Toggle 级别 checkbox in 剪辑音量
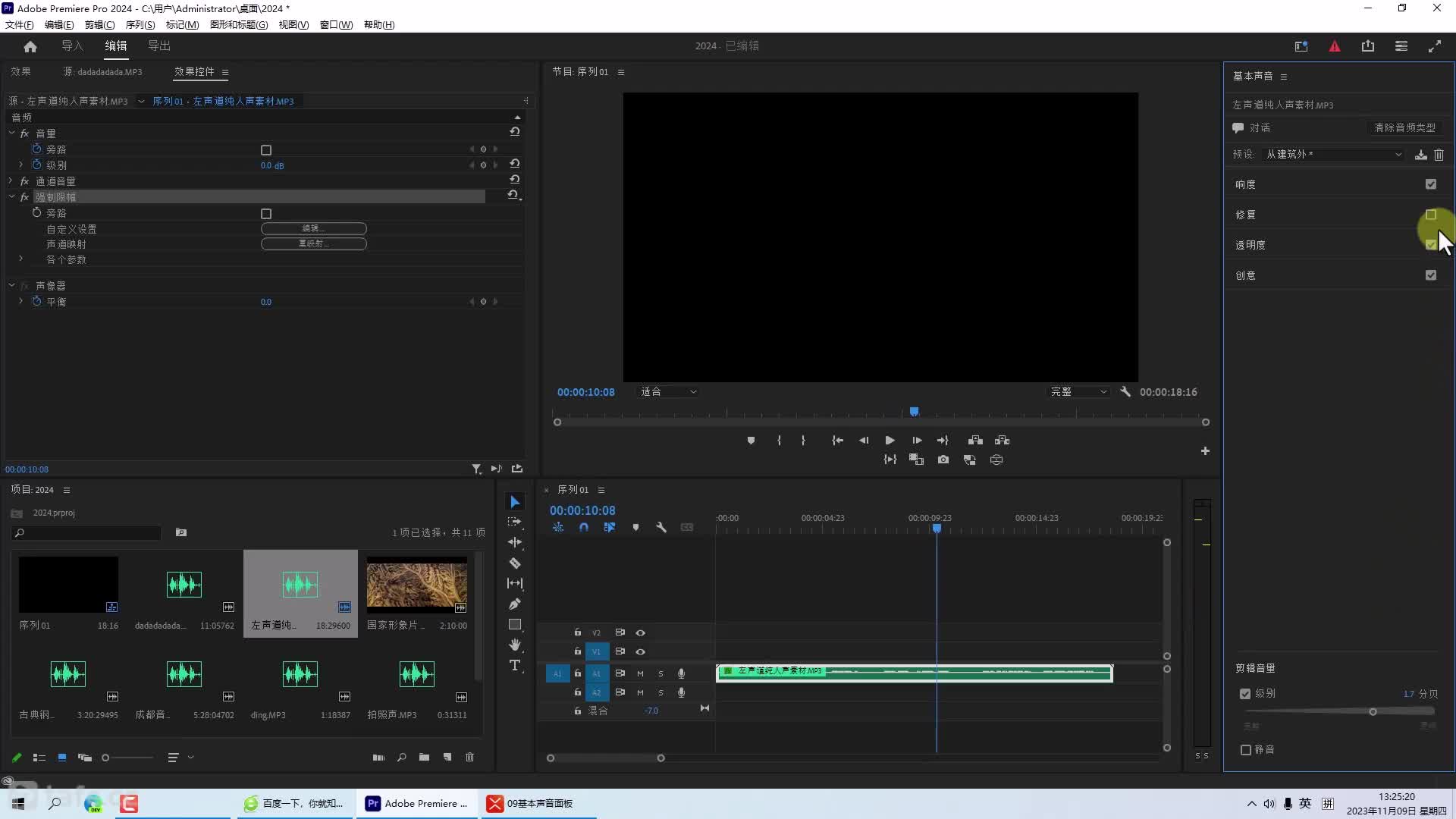The width and height of the screenshot is (1456, 819). [1245, 694]
